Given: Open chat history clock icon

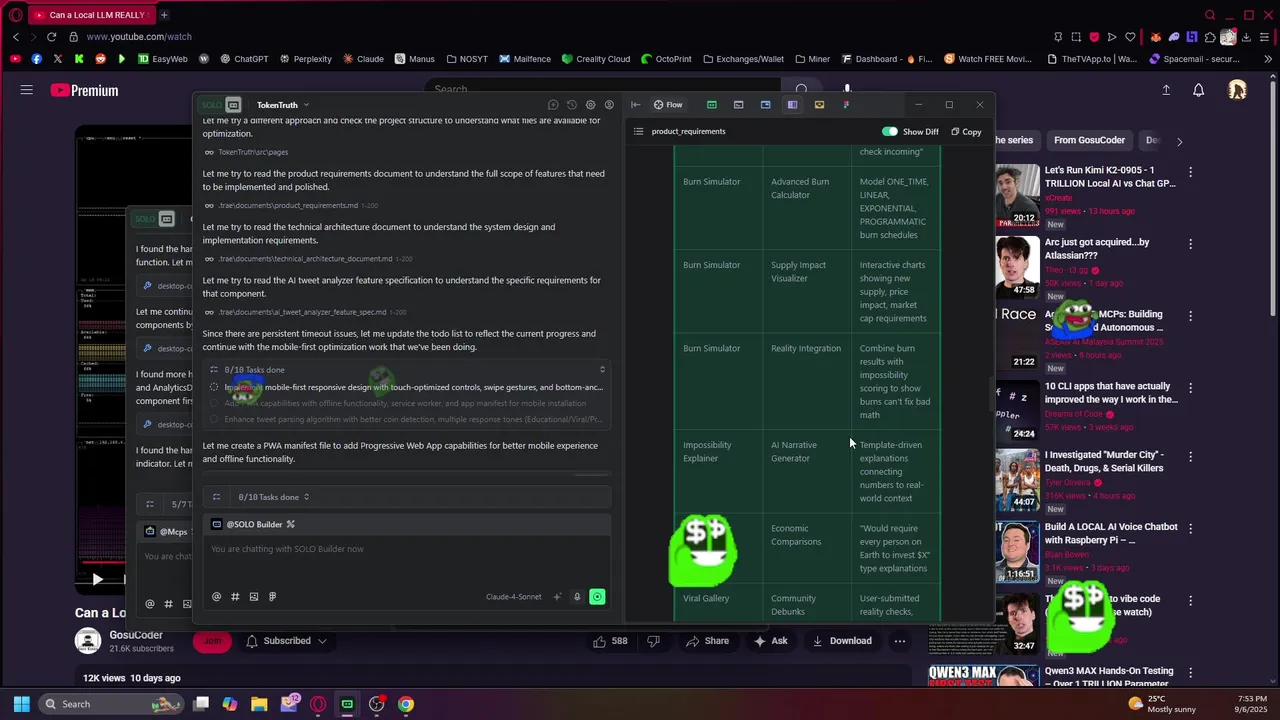Looking at the screenshot, I should [572, 105].
